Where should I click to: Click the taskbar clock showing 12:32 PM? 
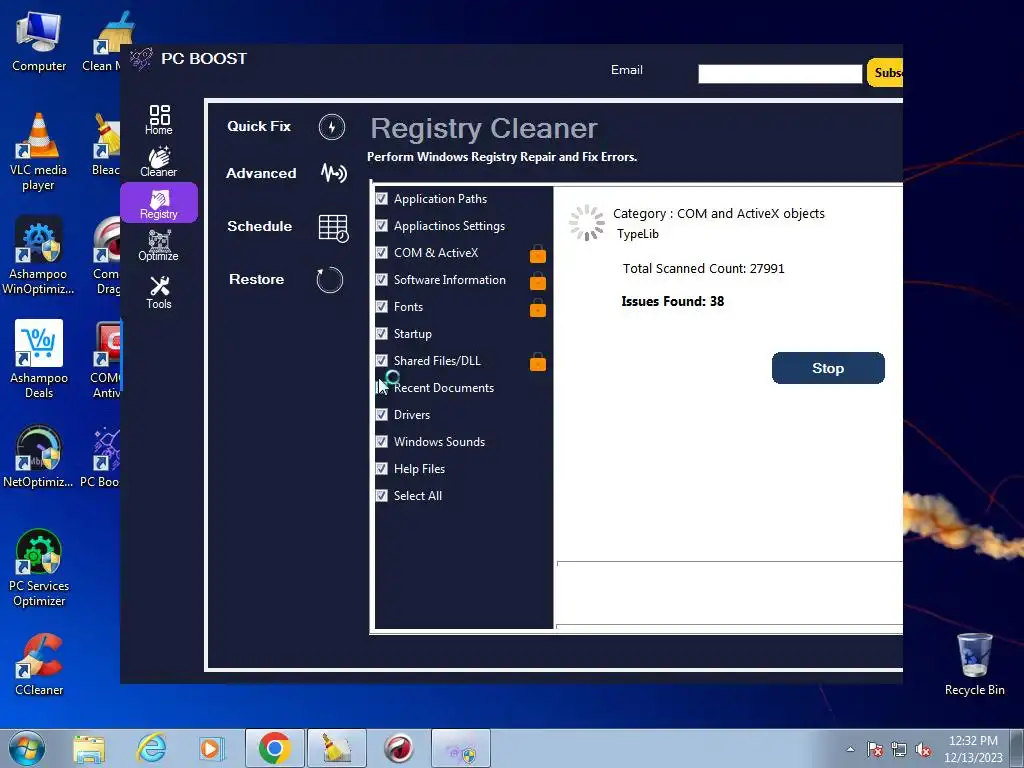point(972,749)
